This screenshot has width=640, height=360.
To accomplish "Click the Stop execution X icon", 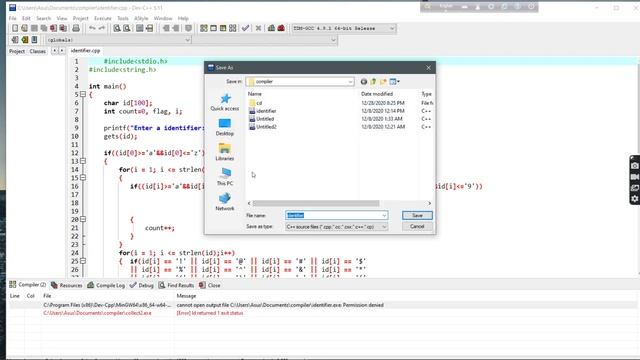I will pos(258,28).
